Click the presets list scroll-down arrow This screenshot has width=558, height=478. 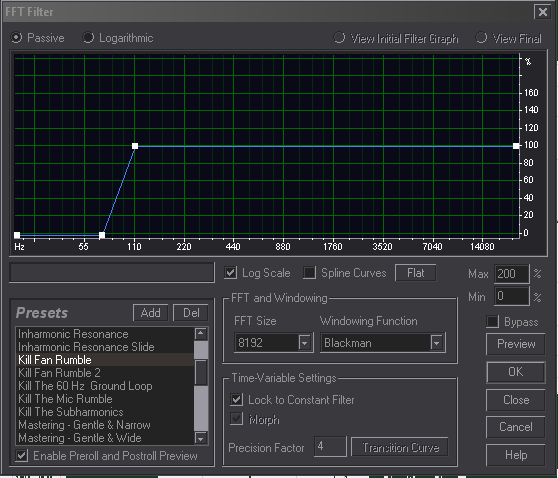tap(201, 438)
